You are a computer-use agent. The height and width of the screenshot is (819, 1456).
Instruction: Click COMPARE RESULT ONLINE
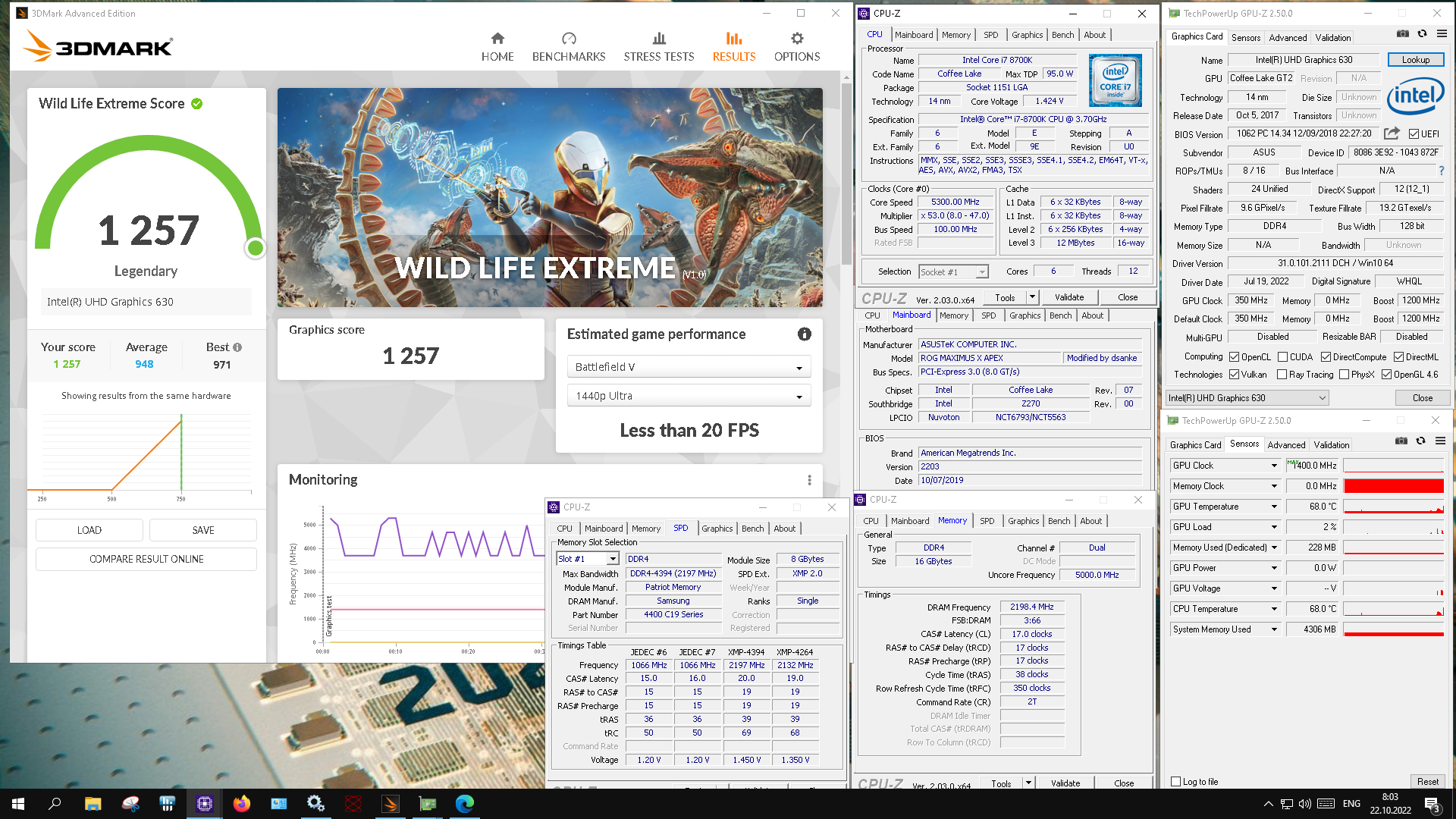pyautogui.click(x=146, y=559)
